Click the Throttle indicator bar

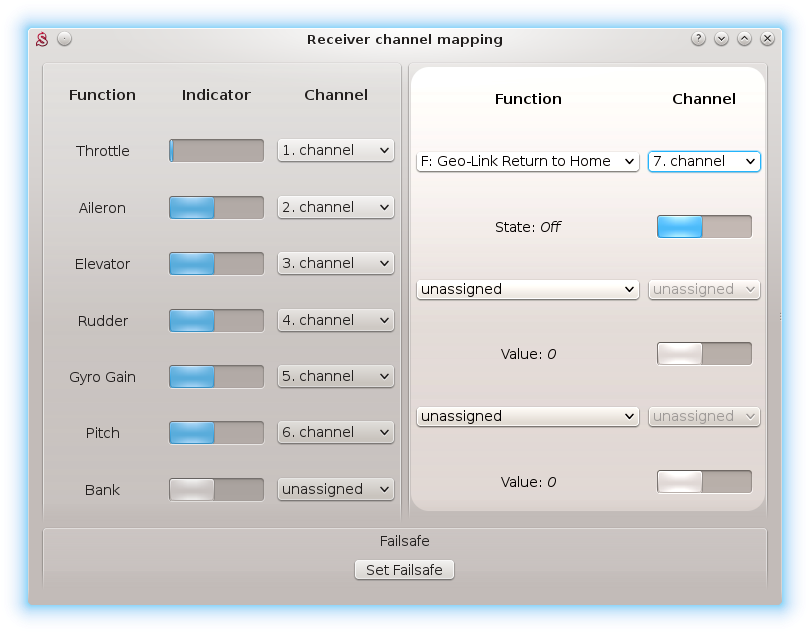pos(217,150)
